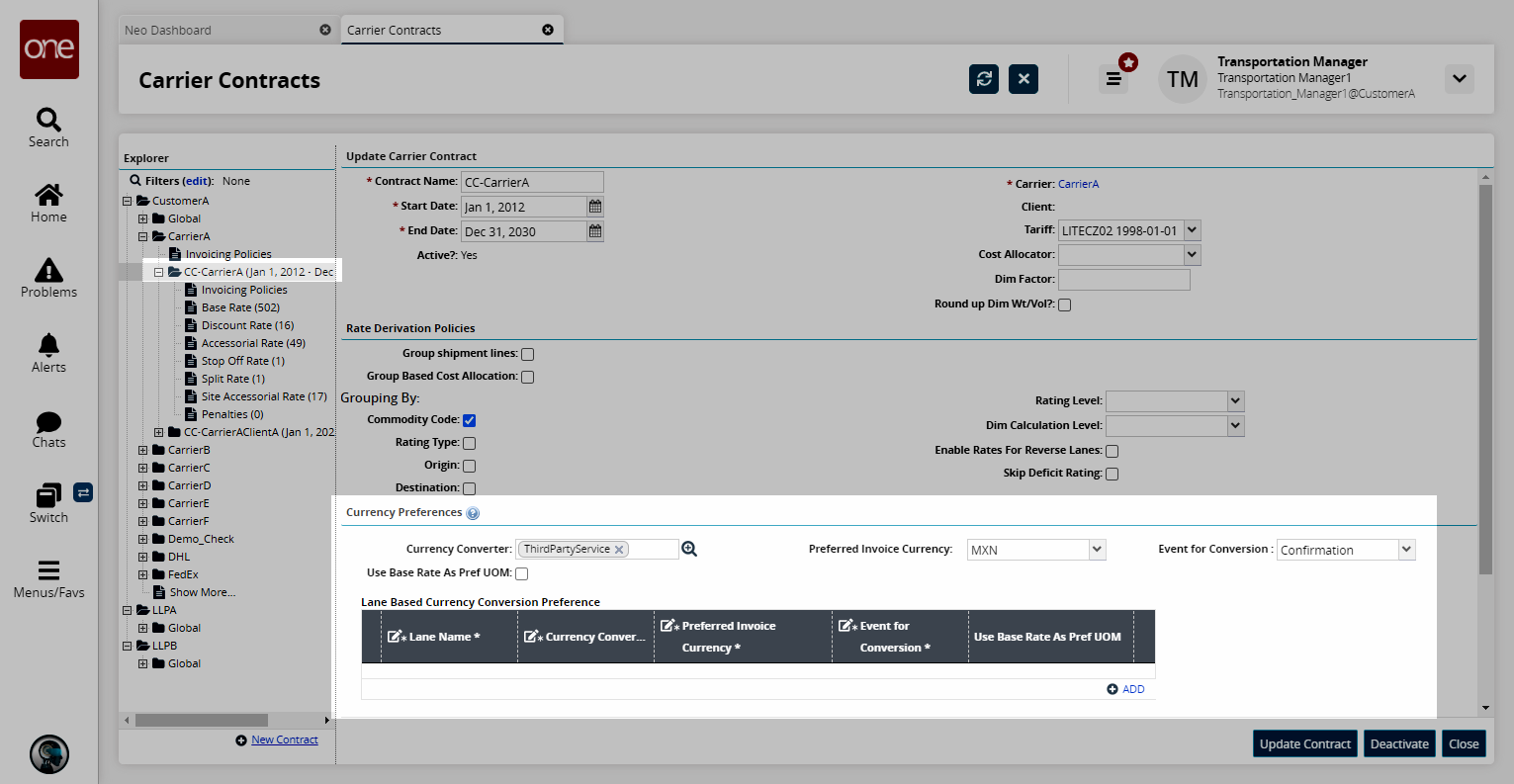
Task: Uncheck the Commodity Code checkbox
Action: (469, 420)
